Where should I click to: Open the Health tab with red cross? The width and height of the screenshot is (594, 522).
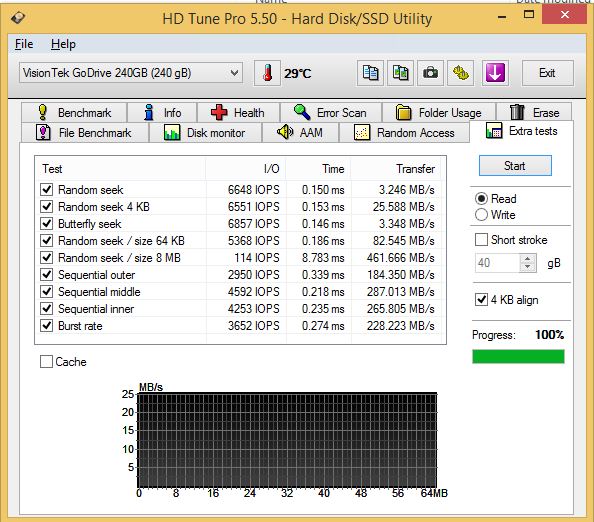pyautogui.click(x=238, y=113)
